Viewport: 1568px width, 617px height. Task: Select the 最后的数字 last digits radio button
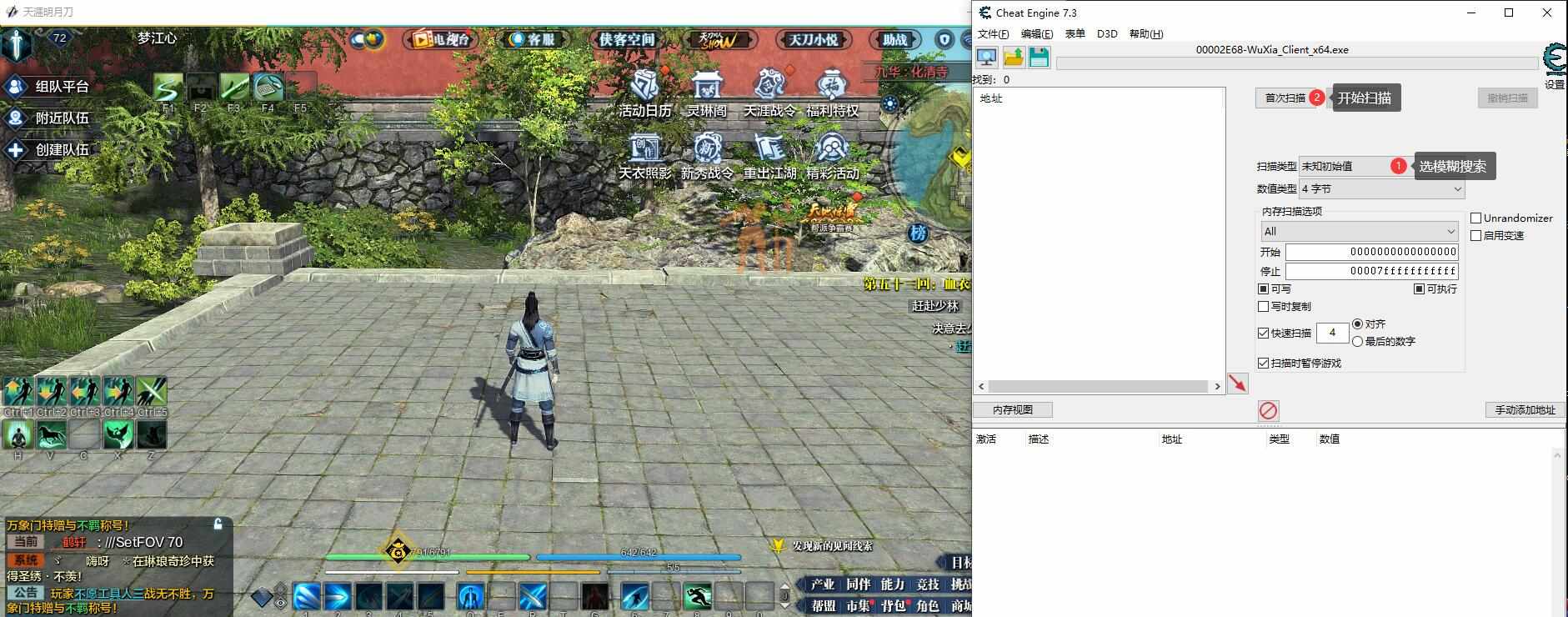1358,341
